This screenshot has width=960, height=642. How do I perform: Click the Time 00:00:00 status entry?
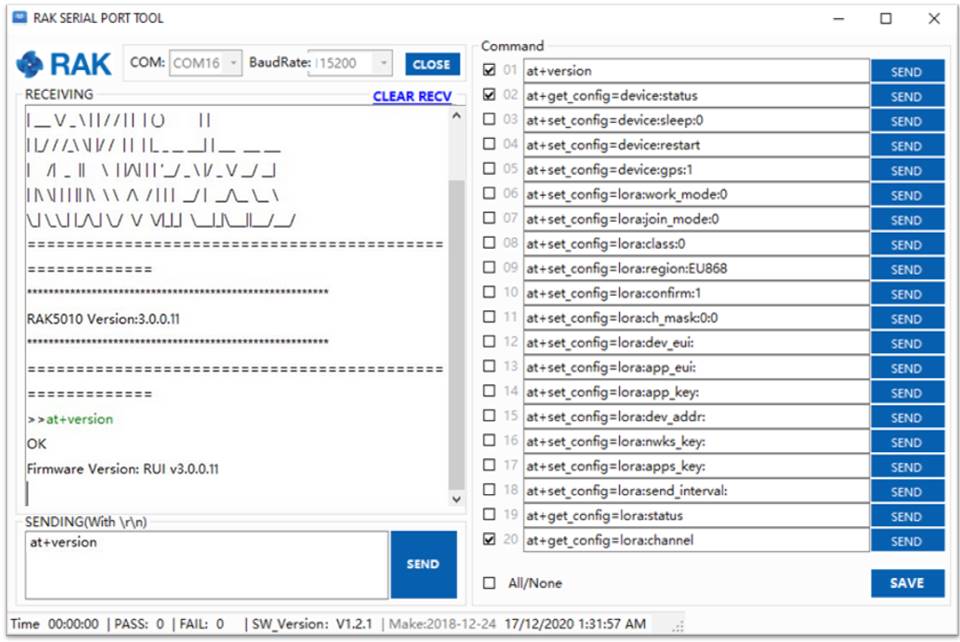(54, 624)
